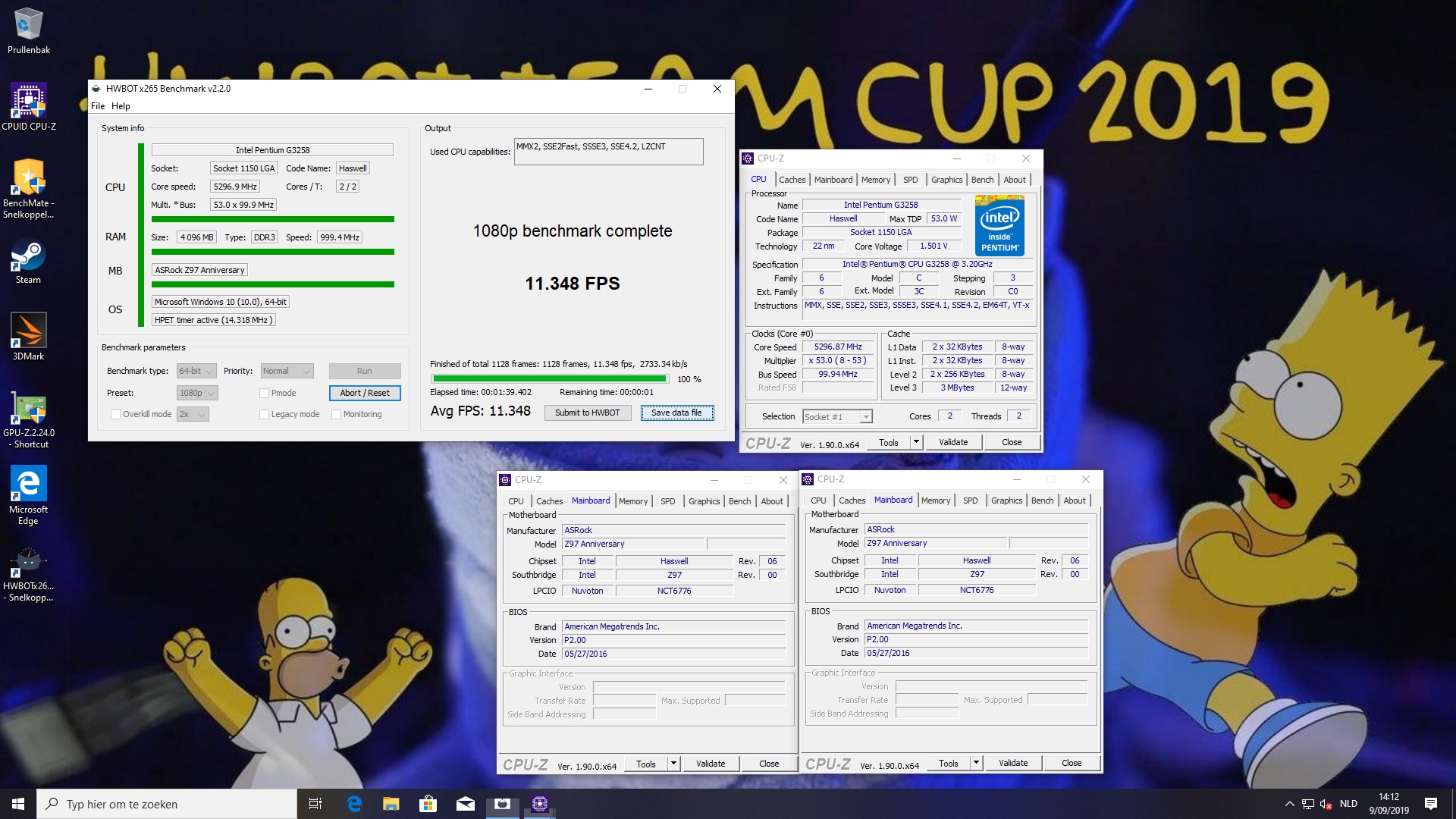Open the Preset 1080p dropdown
1456x819 pixels.
coord(197,393)
